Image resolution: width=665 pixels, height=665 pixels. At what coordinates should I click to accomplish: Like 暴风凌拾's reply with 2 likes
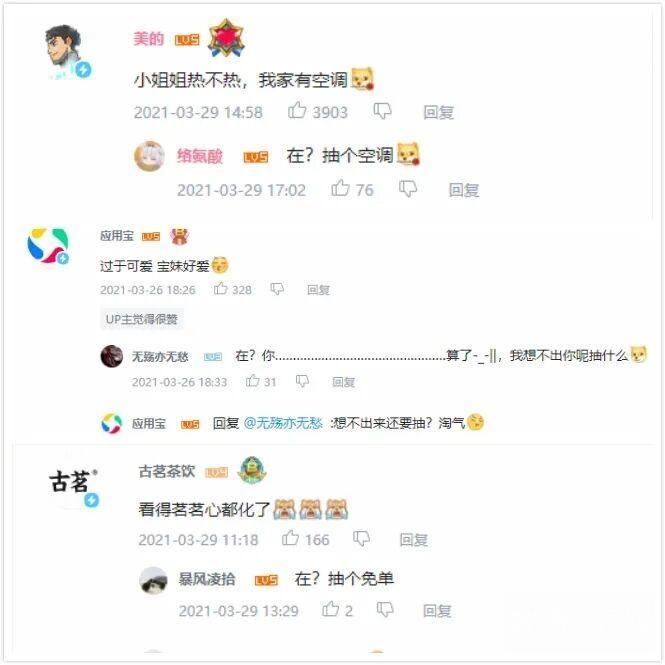point(331,610)
